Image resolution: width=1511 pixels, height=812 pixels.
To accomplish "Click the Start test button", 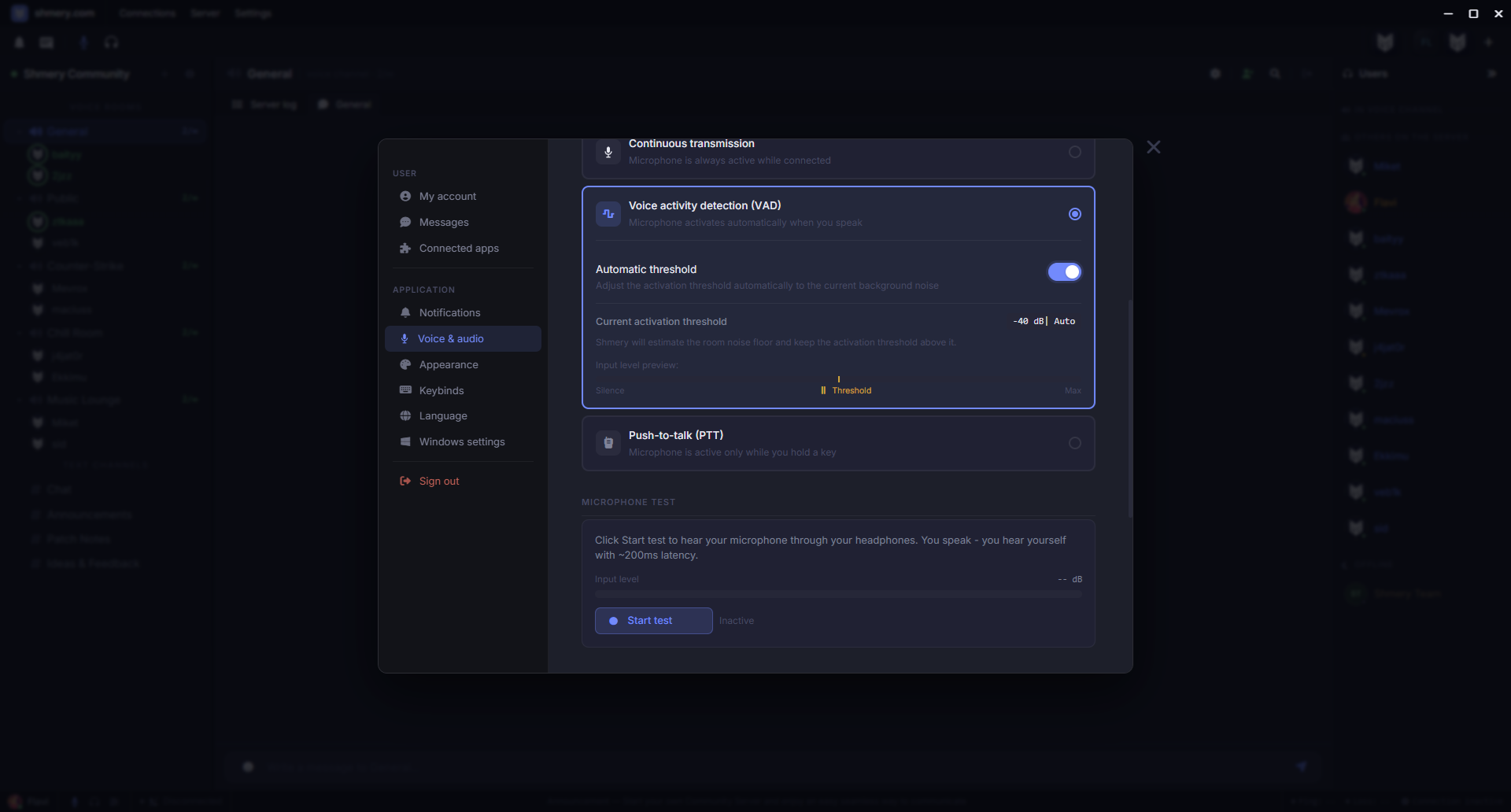I will pyautogui.click(x=653, y=621).
